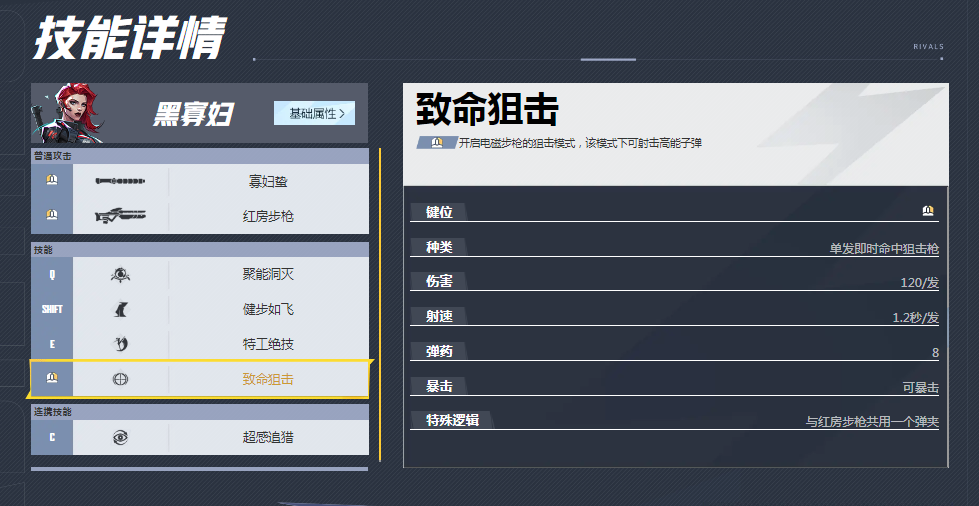Click the 超感追猎 eye icon

(120, 437)
